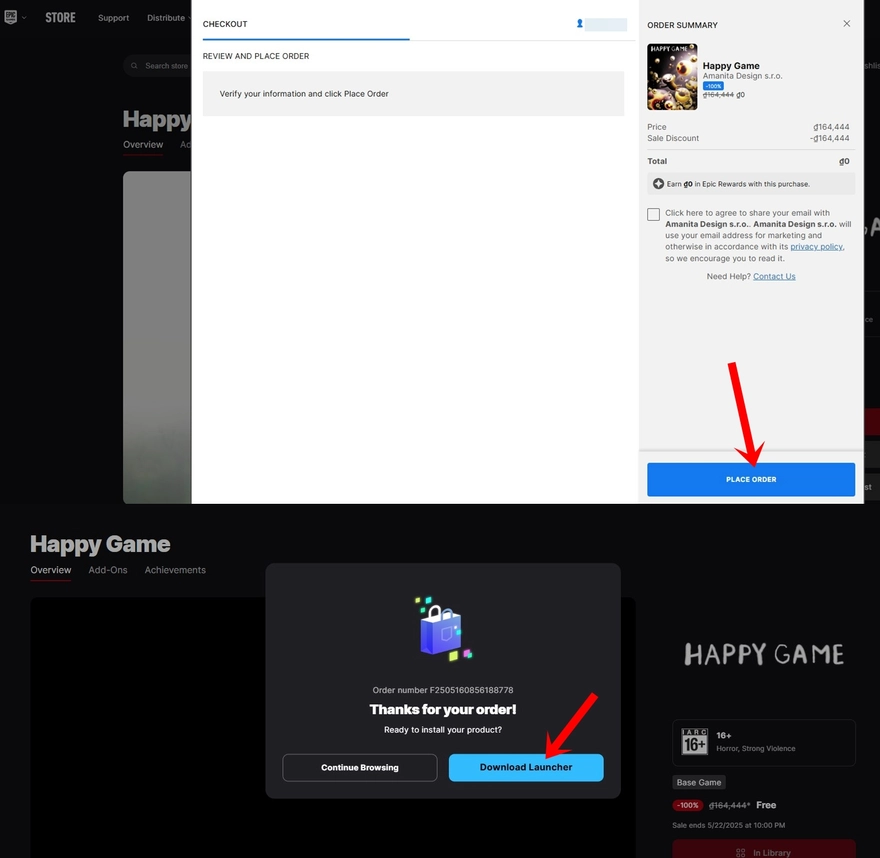The image size is (880, 858).
Task: Click the user account icon in checkout
Action: pyautogui.click(x=580, y=24)
